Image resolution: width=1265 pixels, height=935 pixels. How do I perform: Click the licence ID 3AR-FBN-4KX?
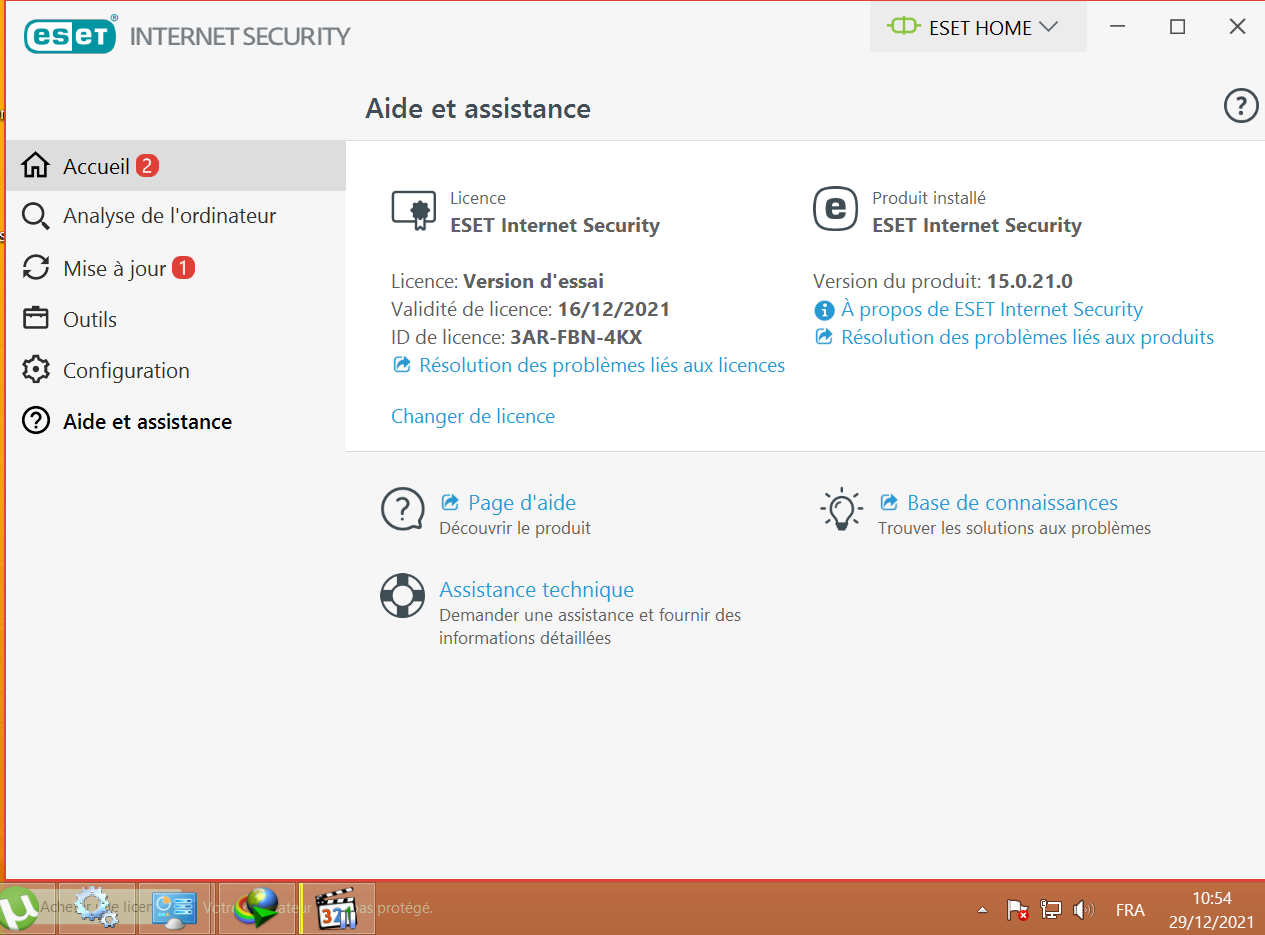coord(576,337)
